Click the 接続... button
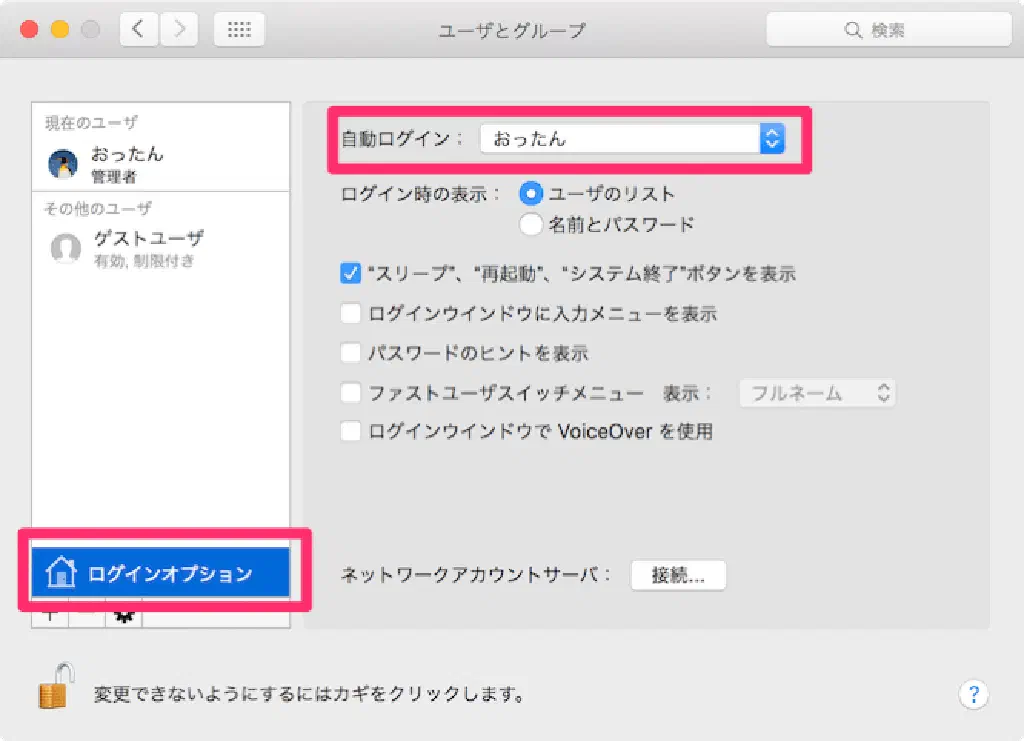Image resolution: width=1024 pixels, height=741 pixels. coord(678,575)
